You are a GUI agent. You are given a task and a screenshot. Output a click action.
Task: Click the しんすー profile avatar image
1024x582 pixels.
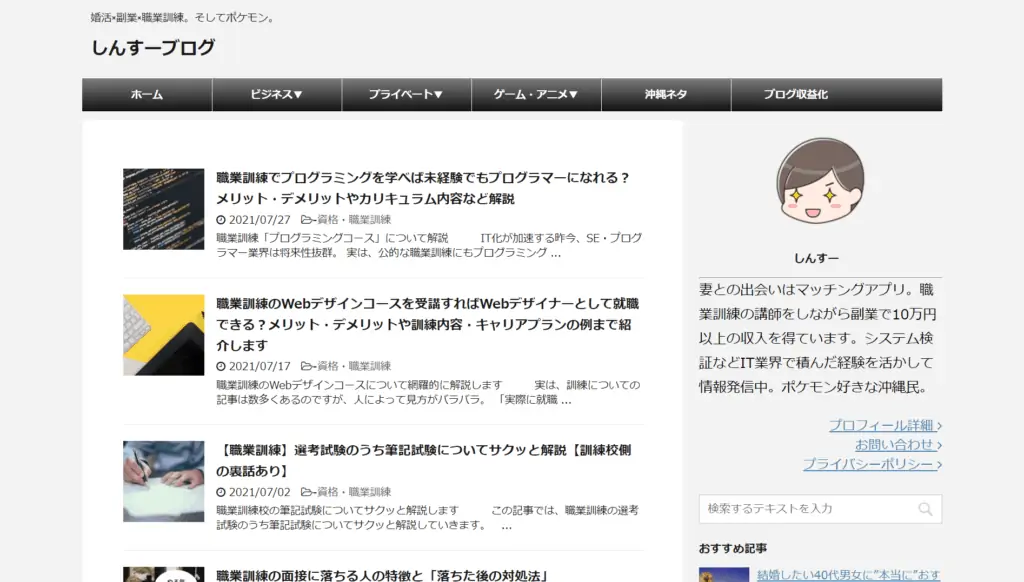tap(820, 180)
